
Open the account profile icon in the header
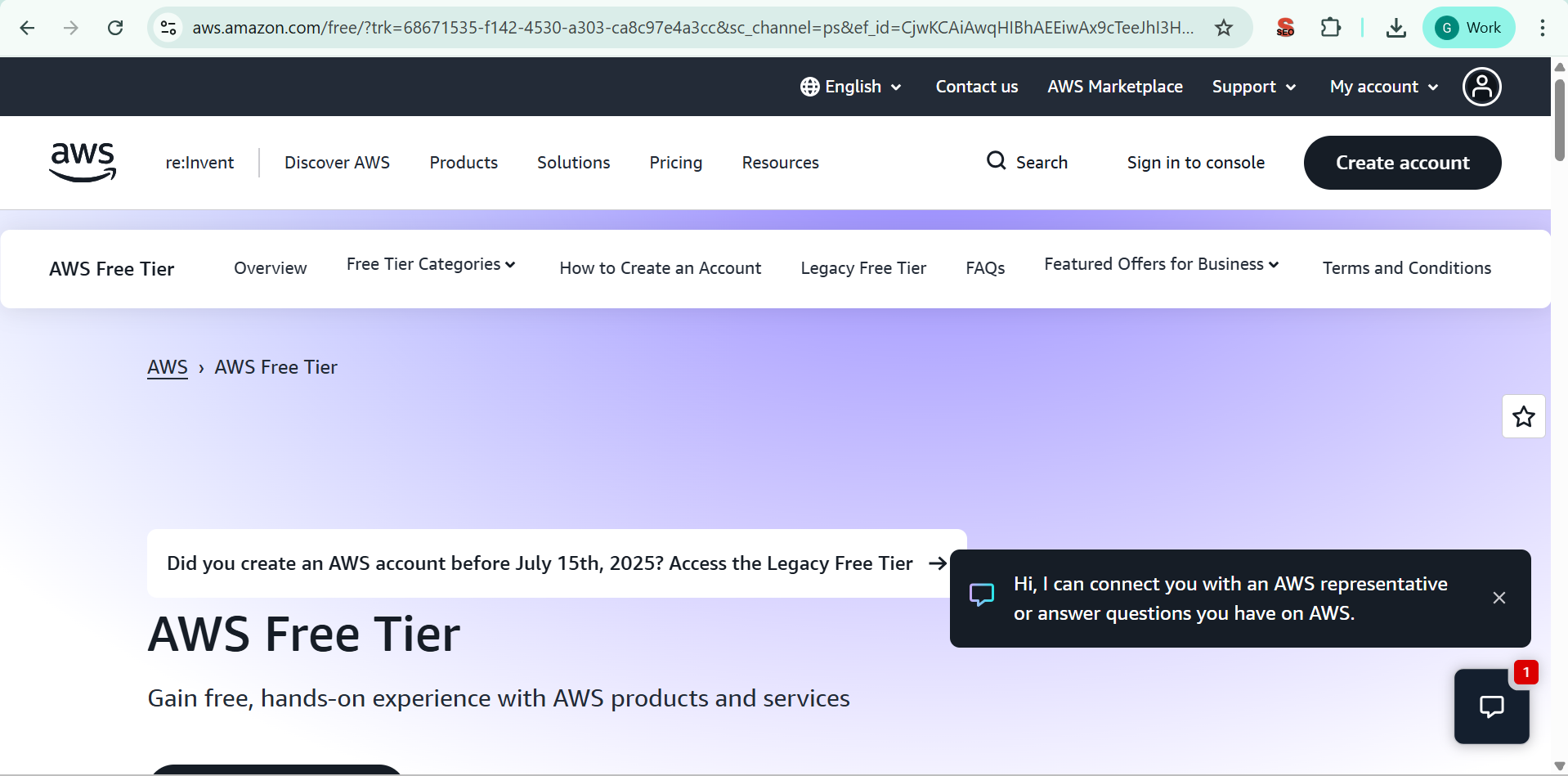1482,87
